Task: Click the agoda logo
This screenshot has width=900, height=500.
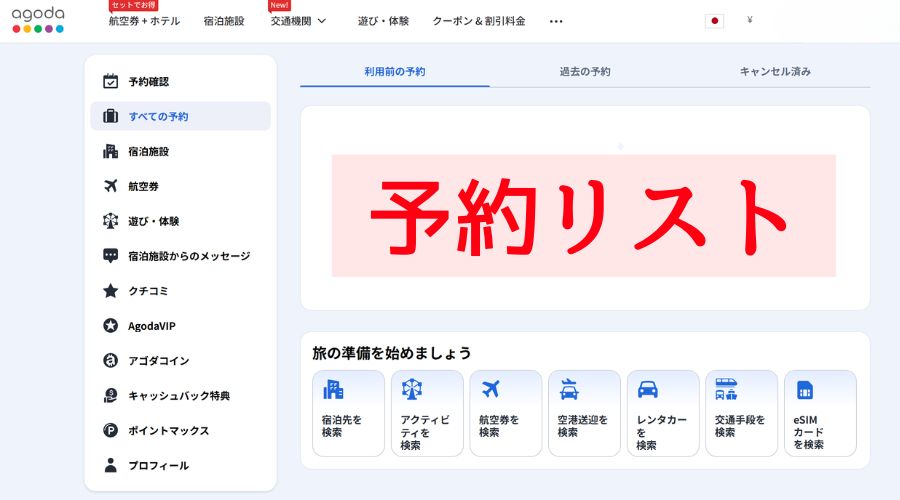Action: [x=38, y=19]
